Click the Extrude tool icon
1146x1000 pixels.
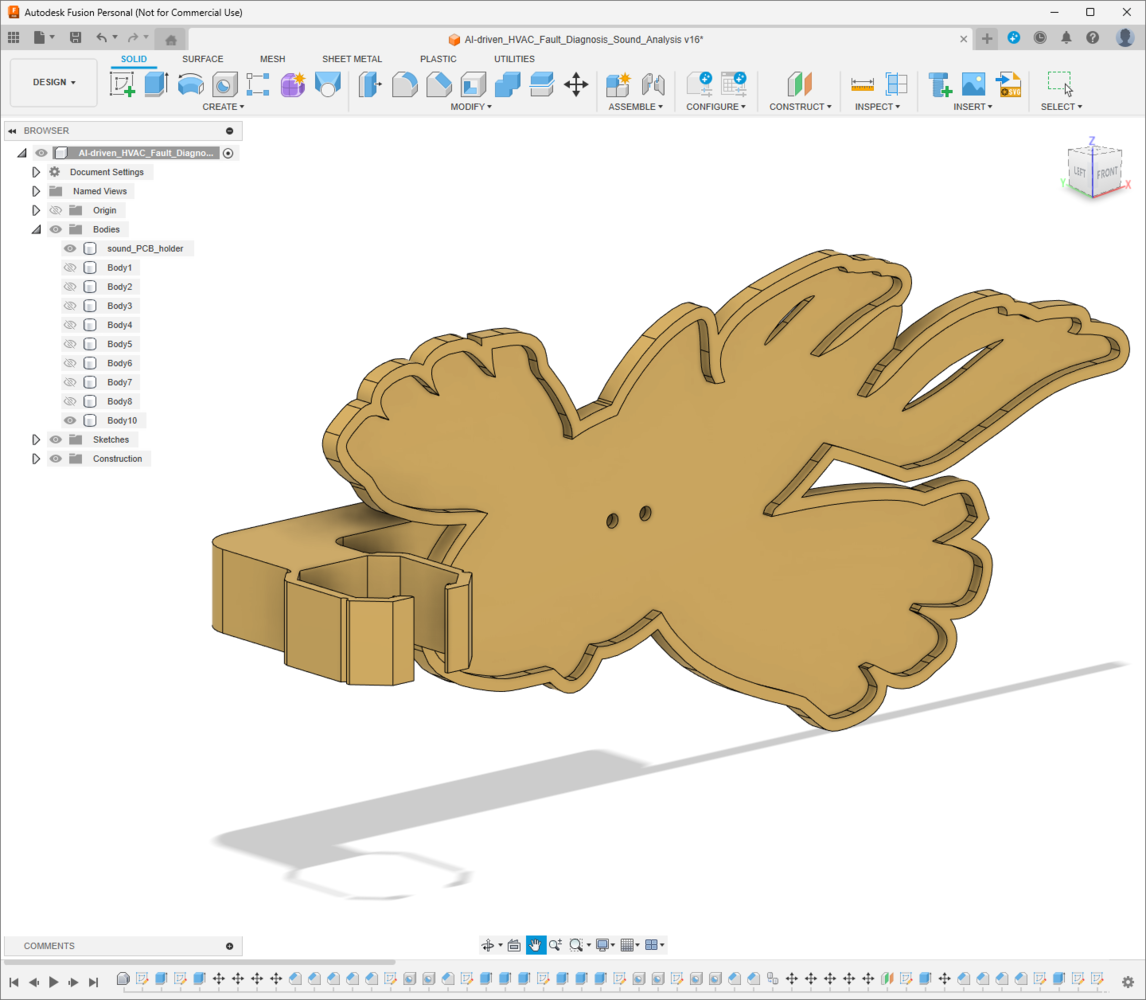pyautogui.click(x=156, y=84)
